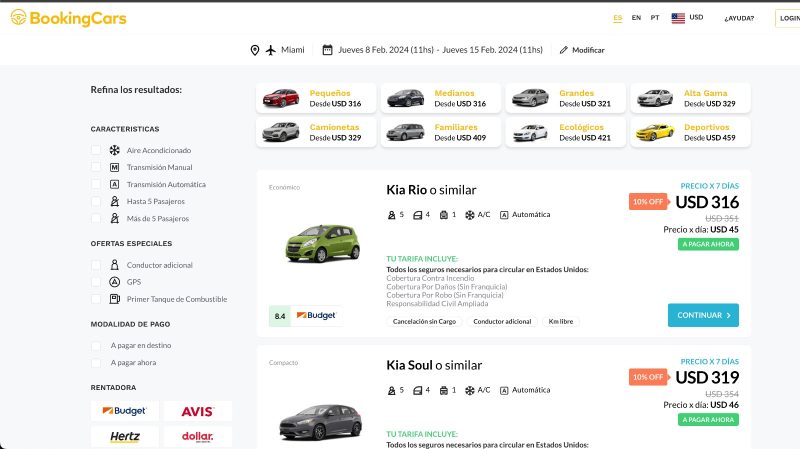Click the green Kia Rio car image
Image resolution: width=800 pixels, height=449 pixels.
pos(322,242)
